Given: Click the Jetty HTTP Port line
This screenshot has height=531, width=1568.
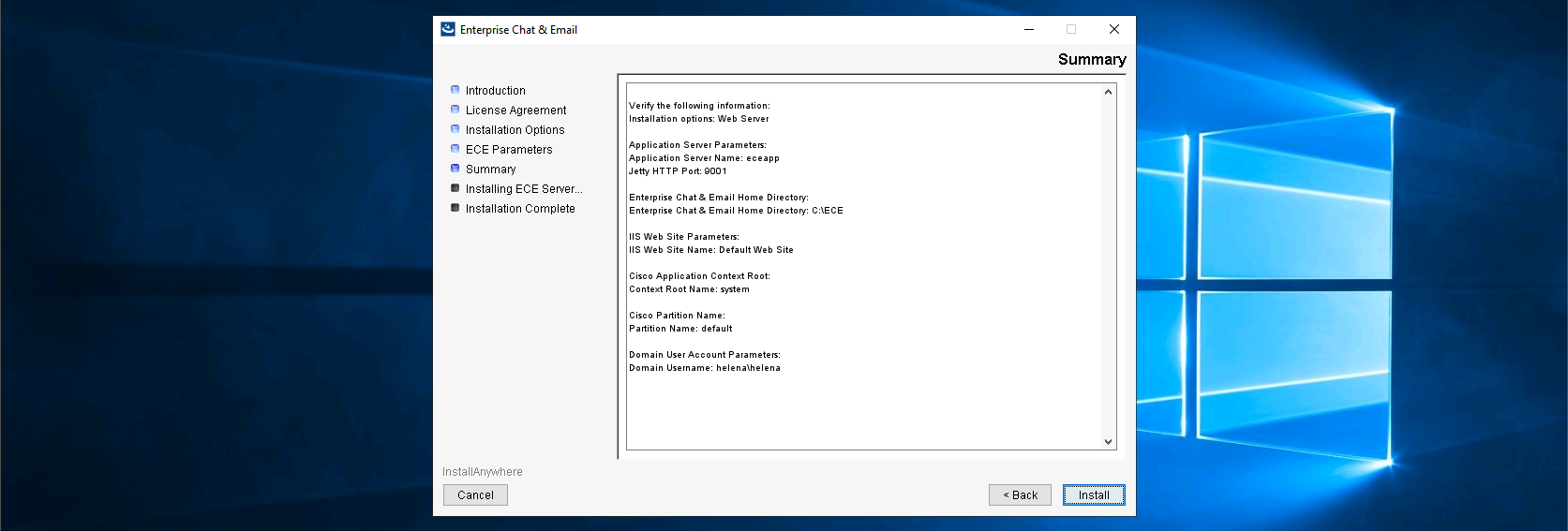Looking at the screenshot, I should 678,171.
